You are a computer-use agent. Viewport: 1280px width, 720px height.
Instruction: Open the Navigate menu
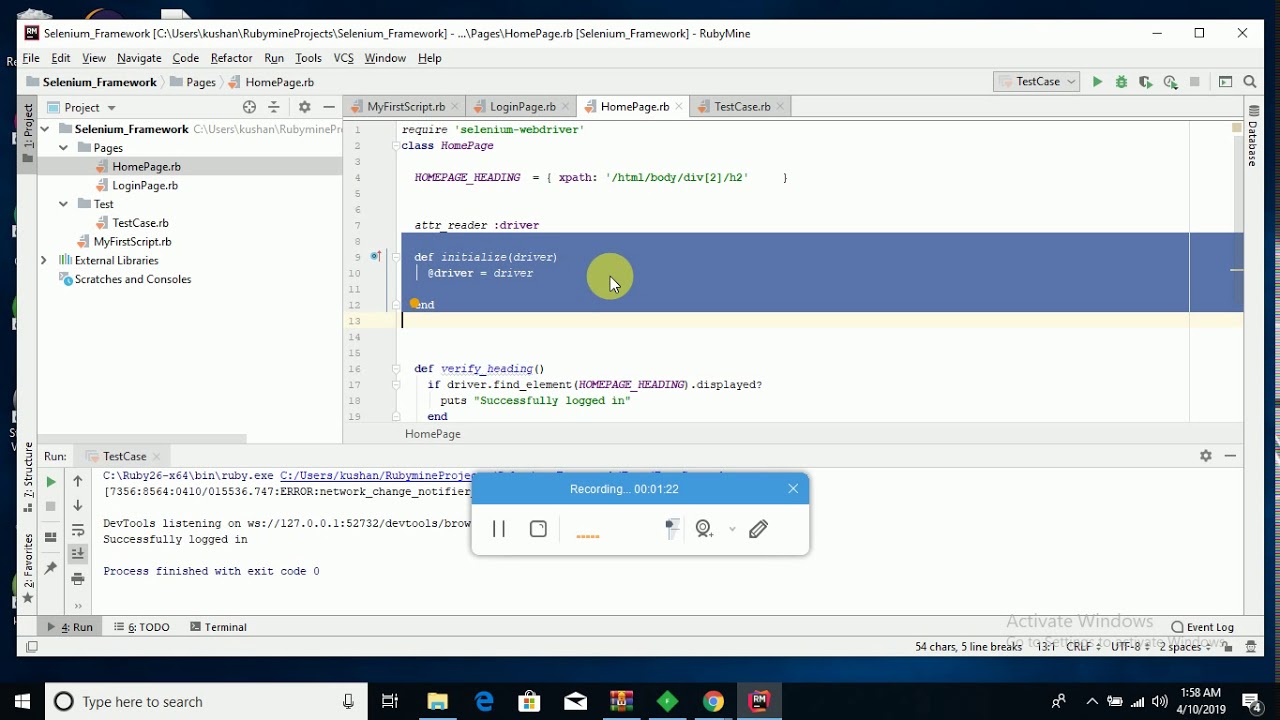point(139,58)
